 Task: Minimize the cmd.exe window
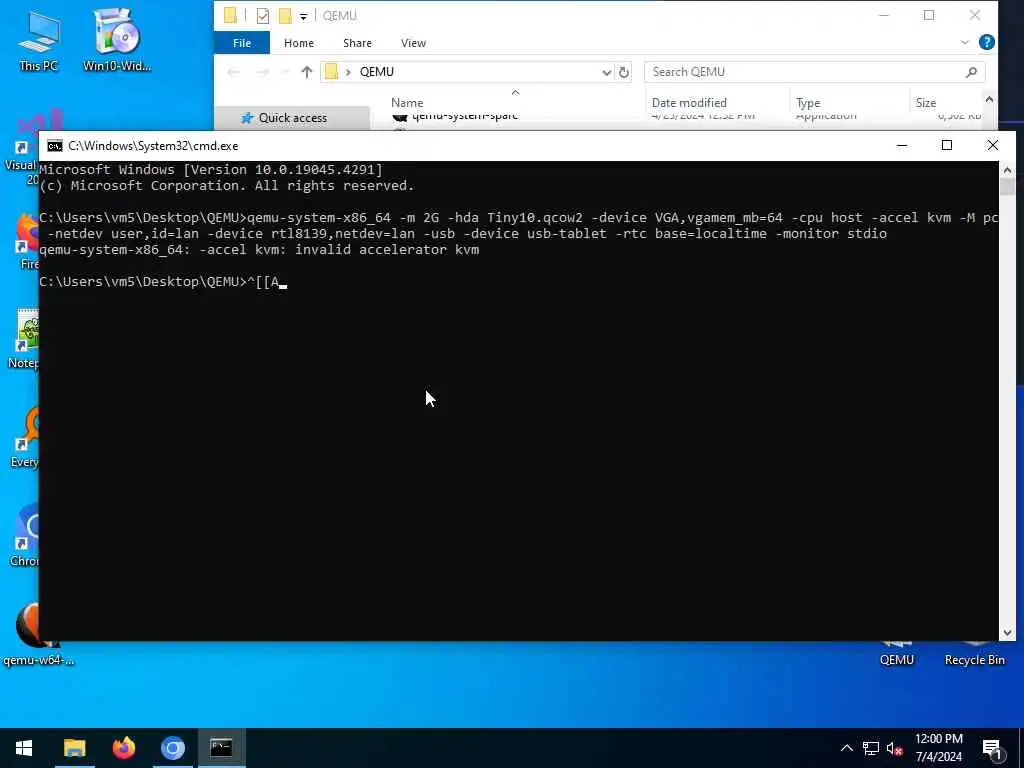coord(902,145)
